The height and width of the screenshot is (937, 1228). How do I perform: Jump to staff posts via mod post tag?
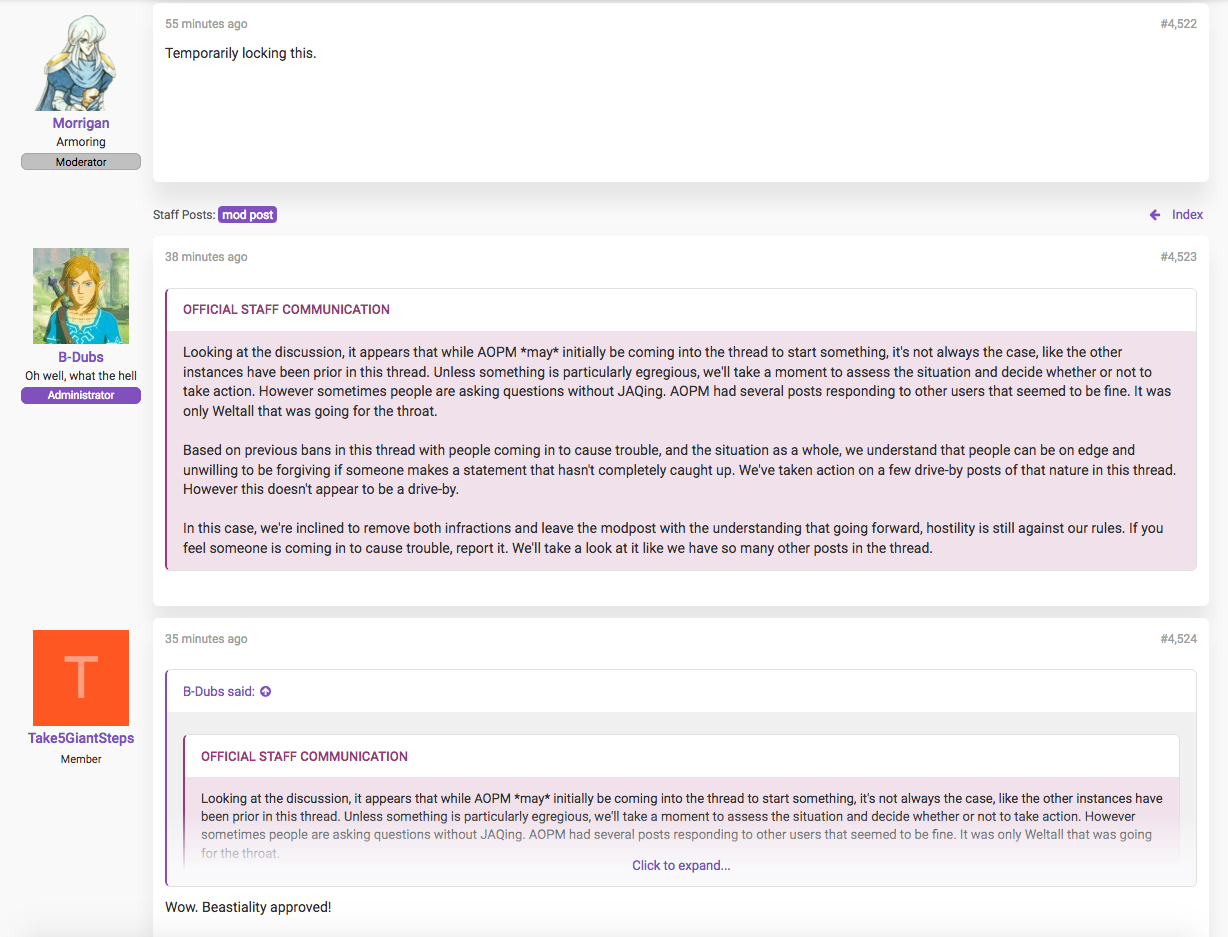pos(247,215)
